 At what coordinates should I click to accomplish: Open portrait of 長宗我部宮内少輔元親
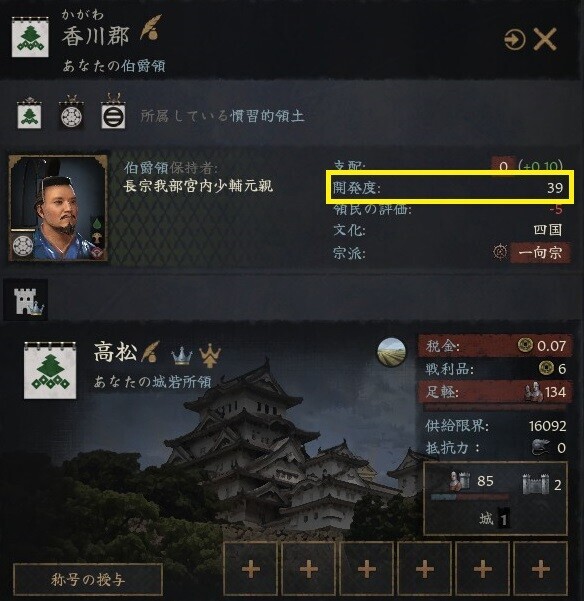[58, 208]
